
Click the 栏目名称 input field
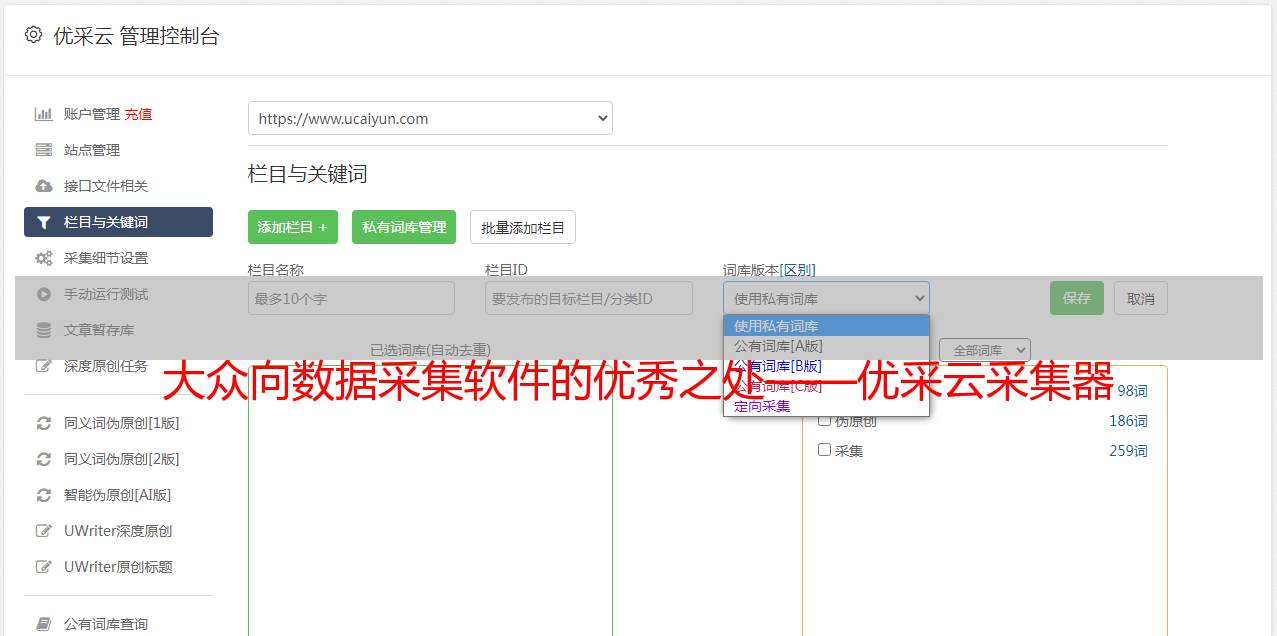coord(351,298)
